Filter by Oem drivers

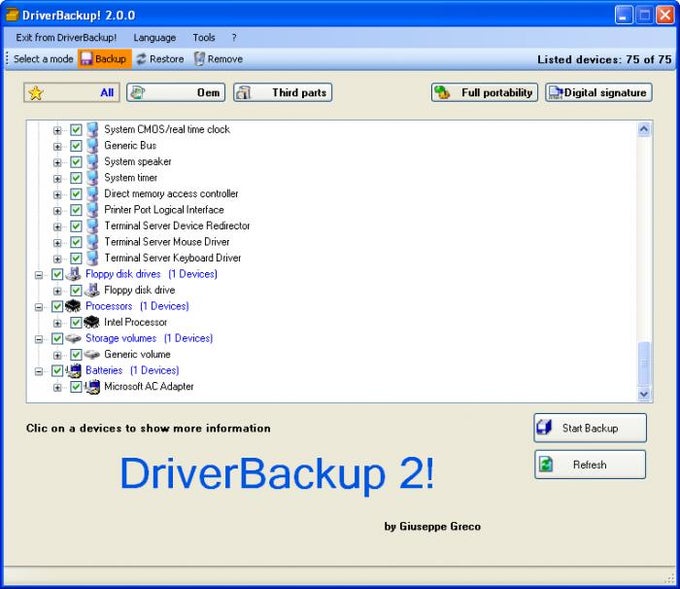(x=176, y=92)
